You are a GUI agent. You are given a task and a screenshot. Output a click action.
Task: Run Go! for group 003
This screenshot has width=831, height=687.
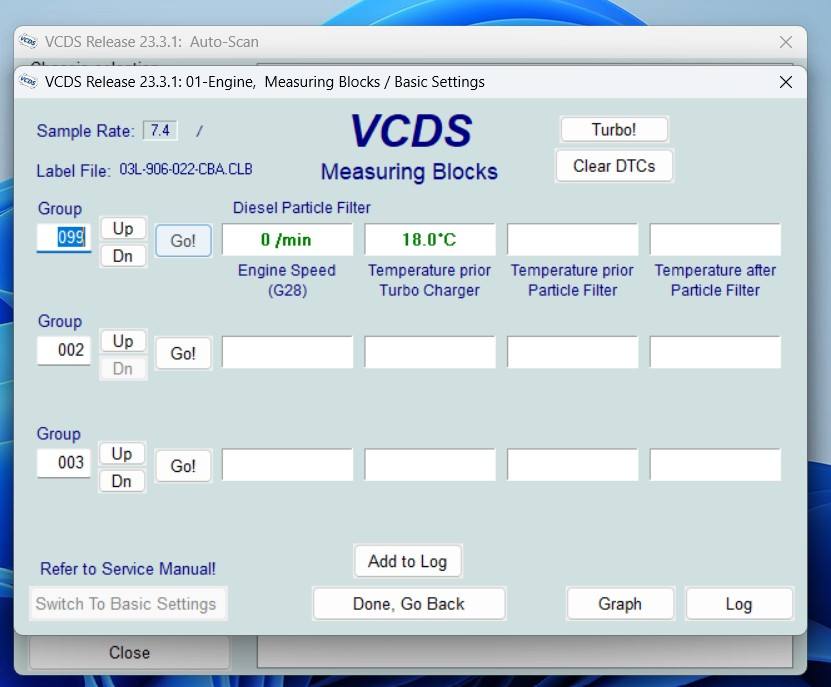pyautogui.click(x=183, y=466)
